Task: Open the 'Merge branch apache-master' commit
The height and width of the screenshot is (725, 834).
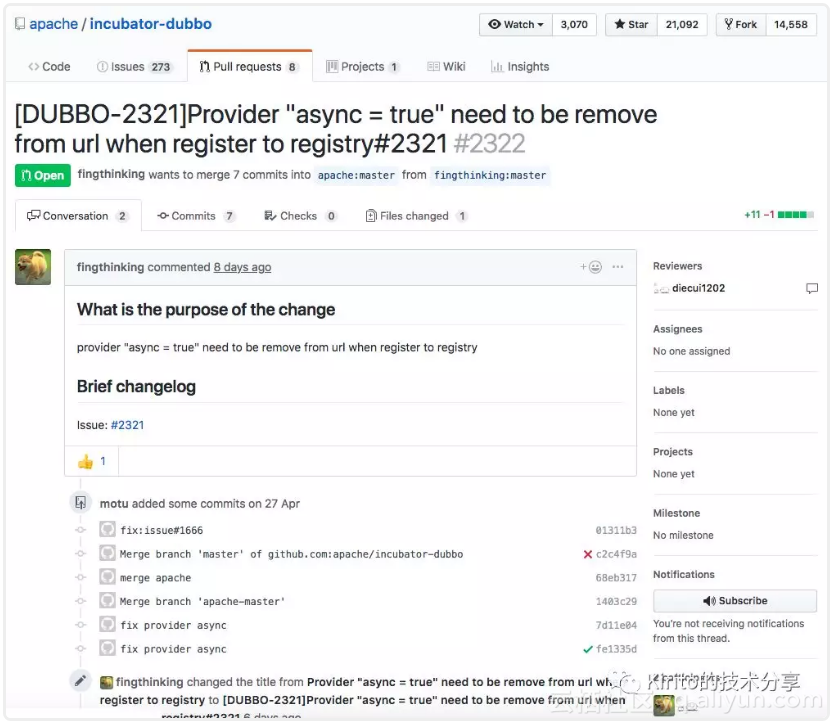Action: pos(203,602)
